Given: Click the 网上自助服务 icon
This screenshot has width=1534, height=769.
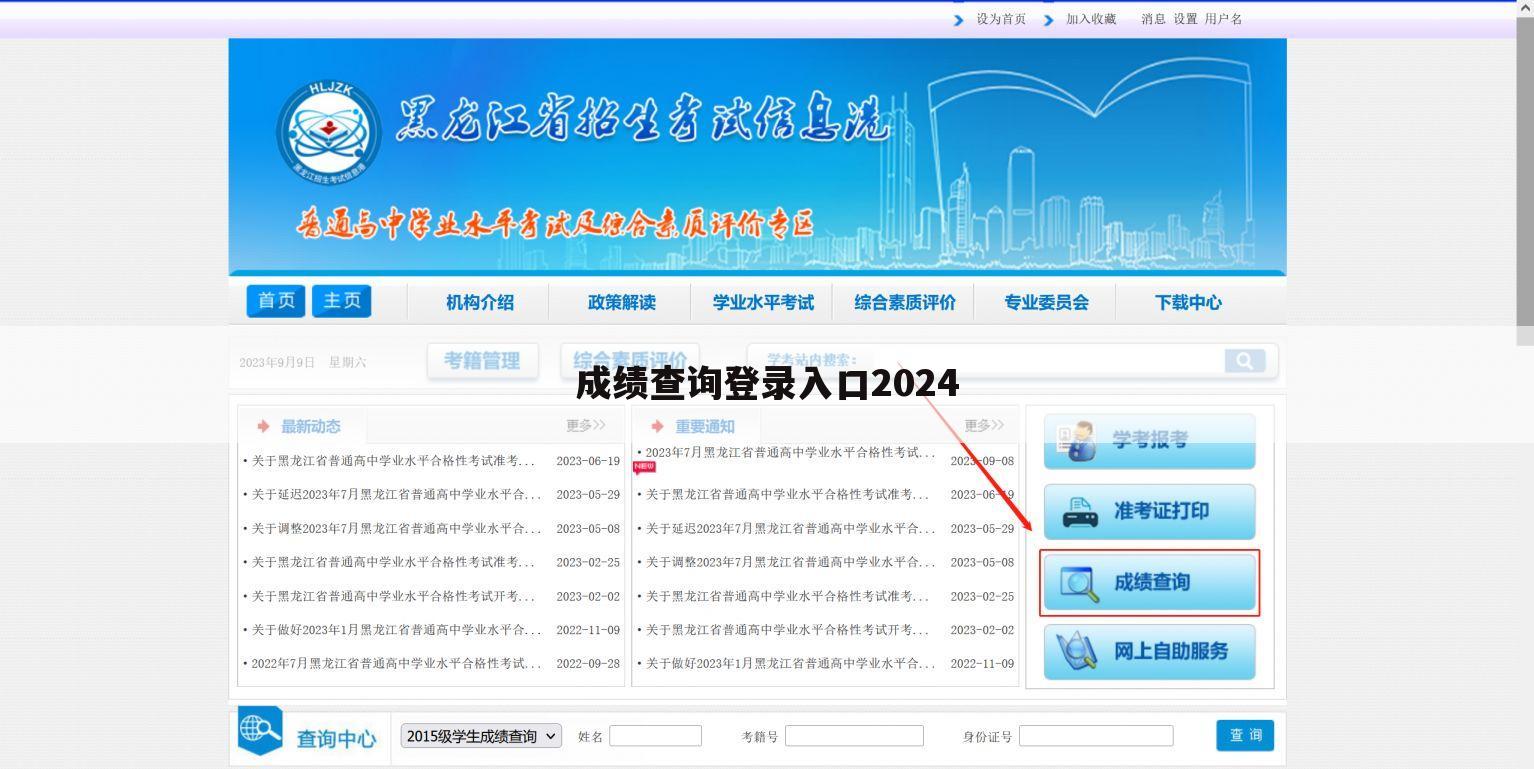Looking at the screenshot, I should click(x=1077, y=651).
